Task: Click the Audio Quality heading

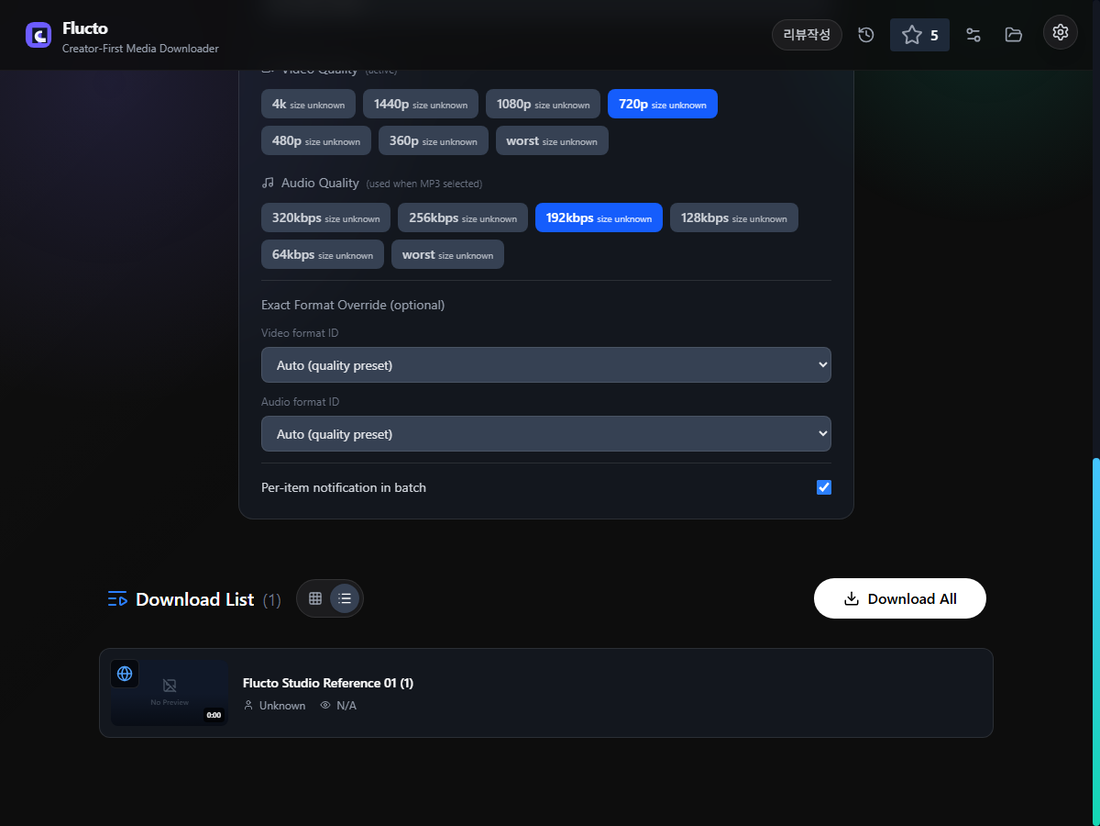Action: click(320, 182)
